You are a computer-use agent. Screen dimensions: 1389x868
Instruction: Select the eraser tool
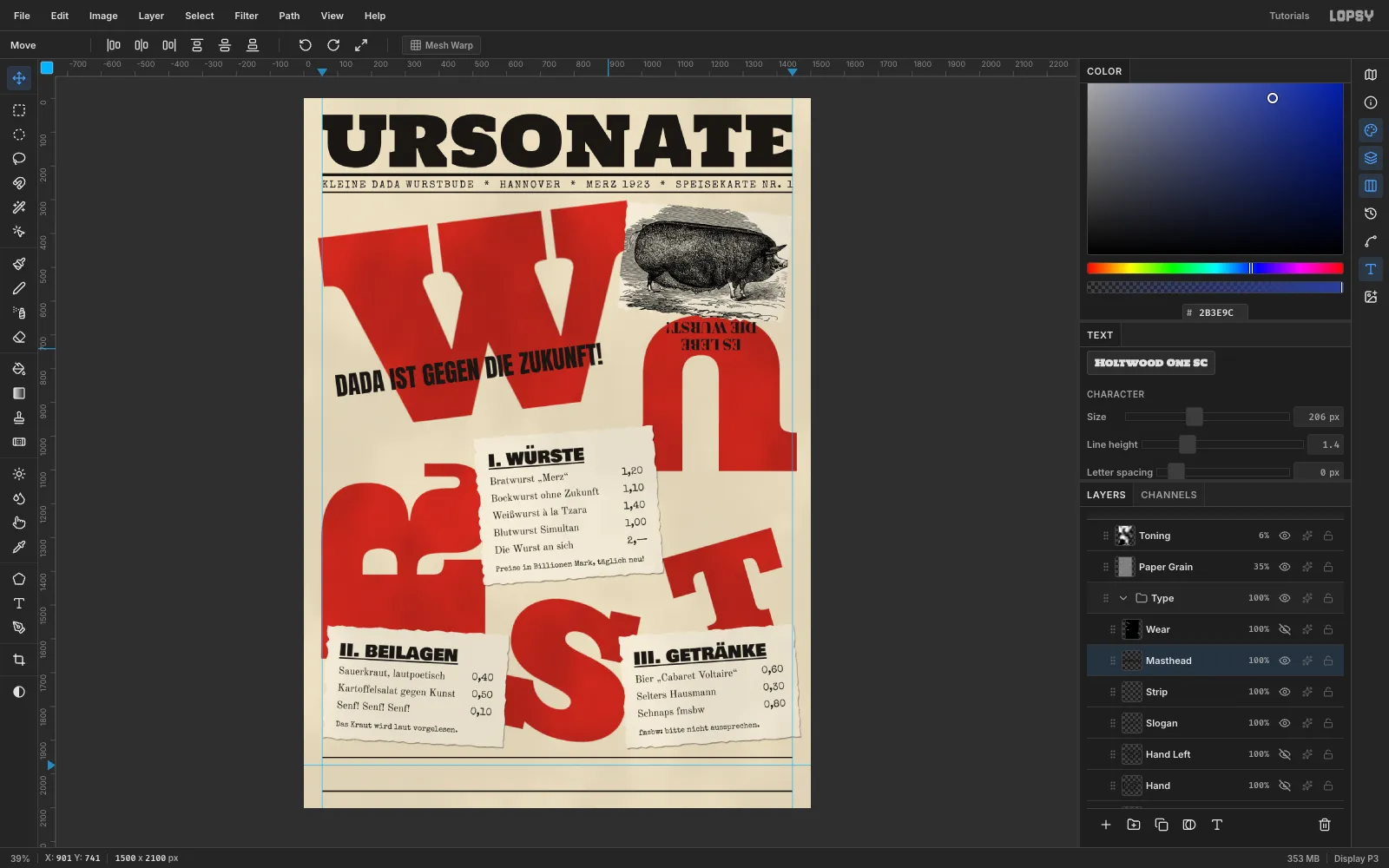tap(19, 337)
